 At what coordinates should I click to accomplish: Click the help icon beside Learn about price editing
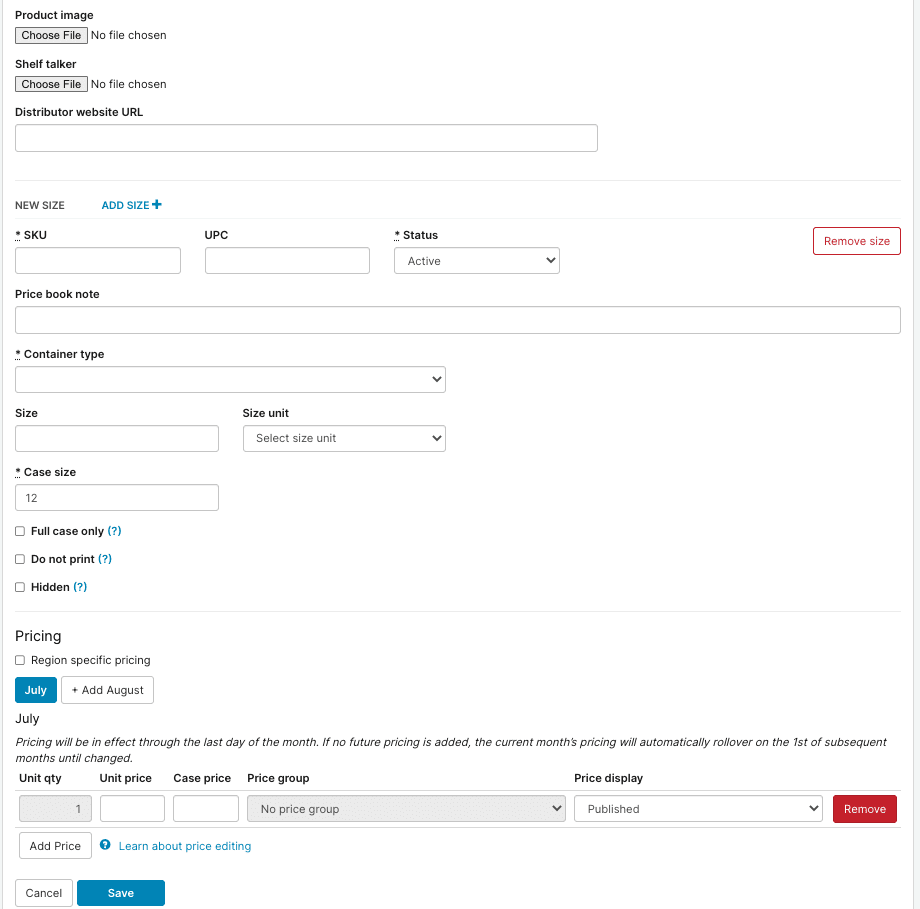click(x=105, y=845)
